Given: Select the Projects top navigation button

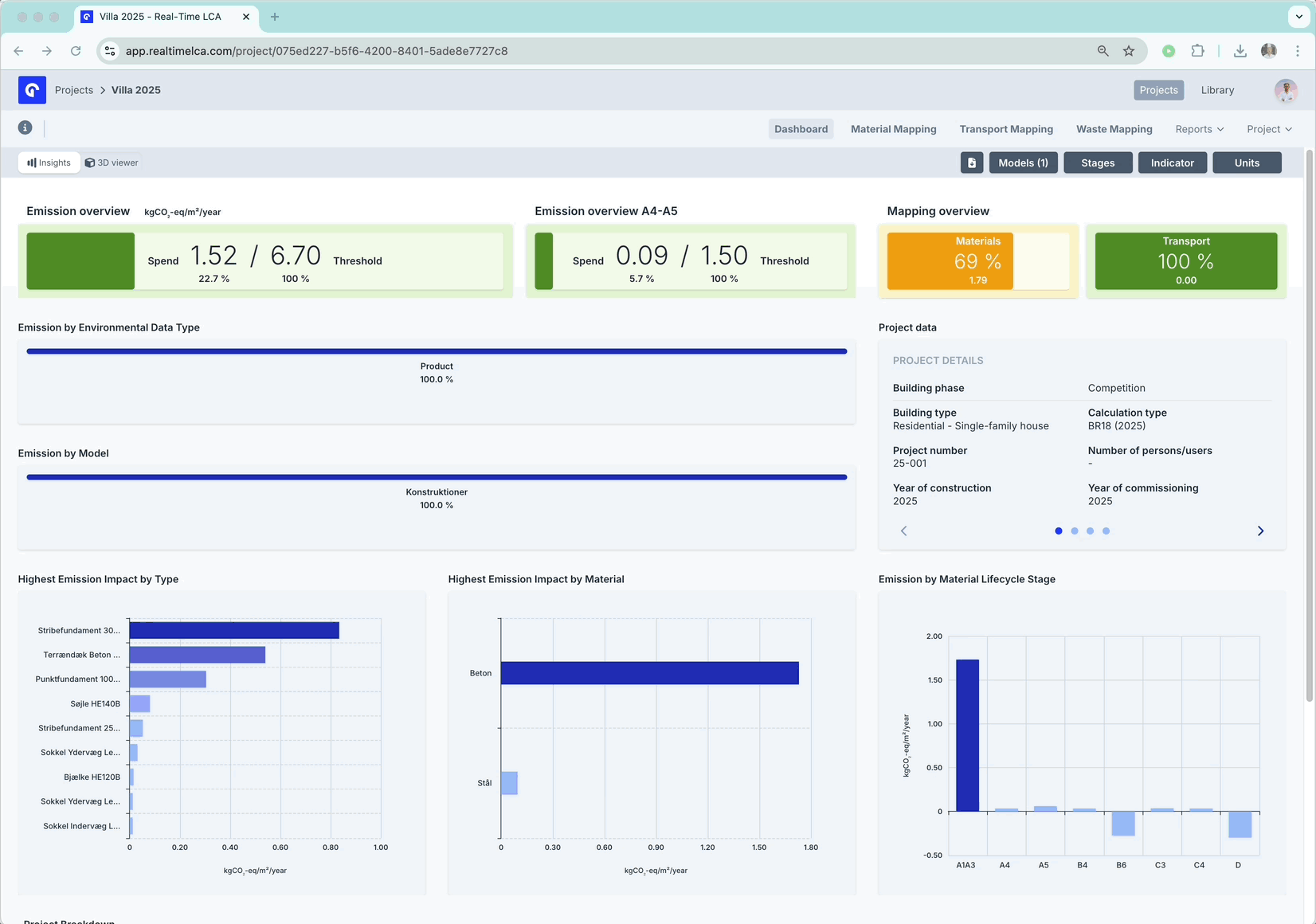Looking at the screenshot, I should [1159, 90].
